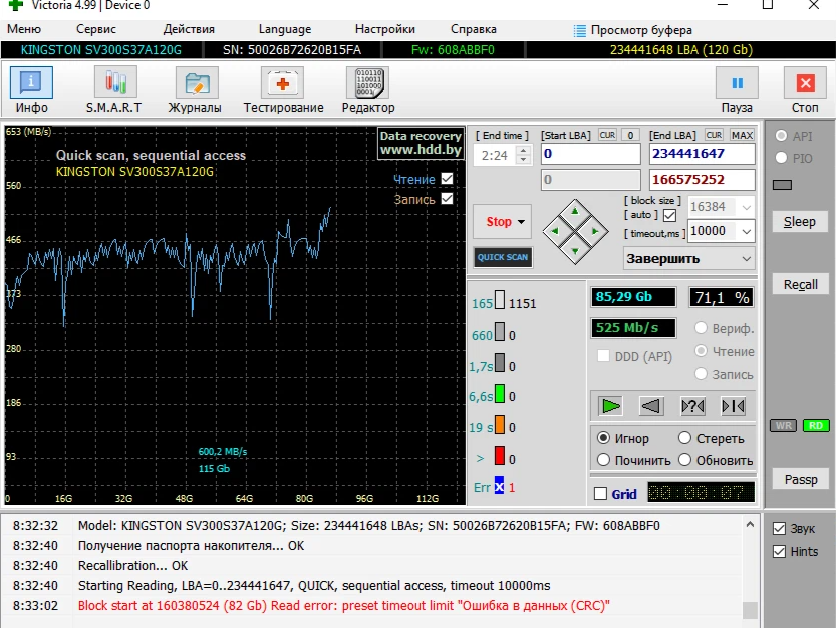Select the Починить radio button
The width and height of the screenshot is (836, 628).
(603, 460)
